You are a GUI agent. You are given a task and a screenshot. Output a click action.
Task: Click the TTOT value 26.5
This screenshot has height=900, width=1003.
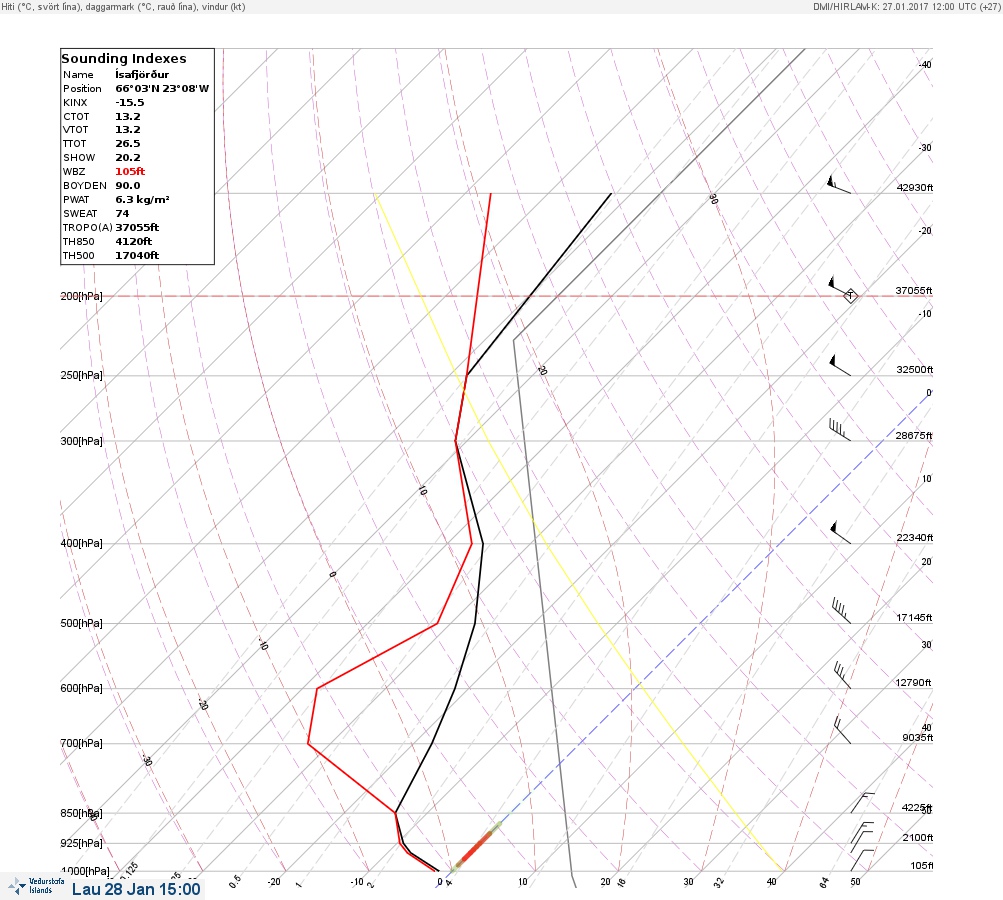click(128, 143)
